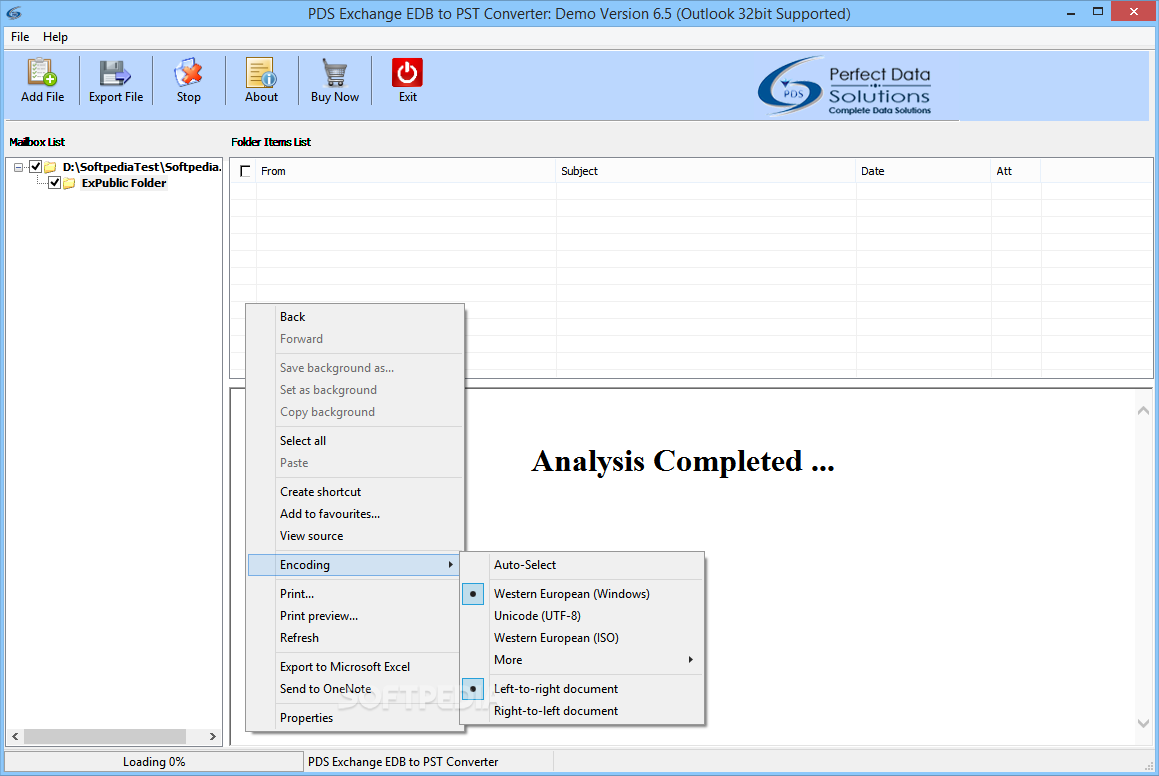The width and height of the screenshot is (1159, 776).
Task: Click the preview pane scroll up arrow
Action: point(1143,410)
